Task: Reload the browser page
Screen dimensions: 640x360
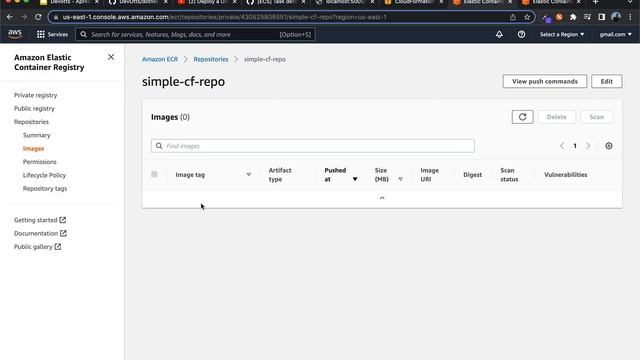Action: pyautogui.click(x=38, y=17)
